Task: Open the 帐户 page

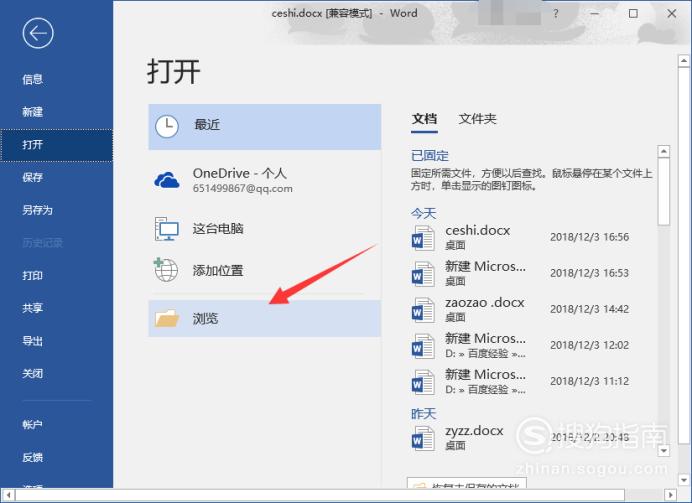Action: (33, 424)
